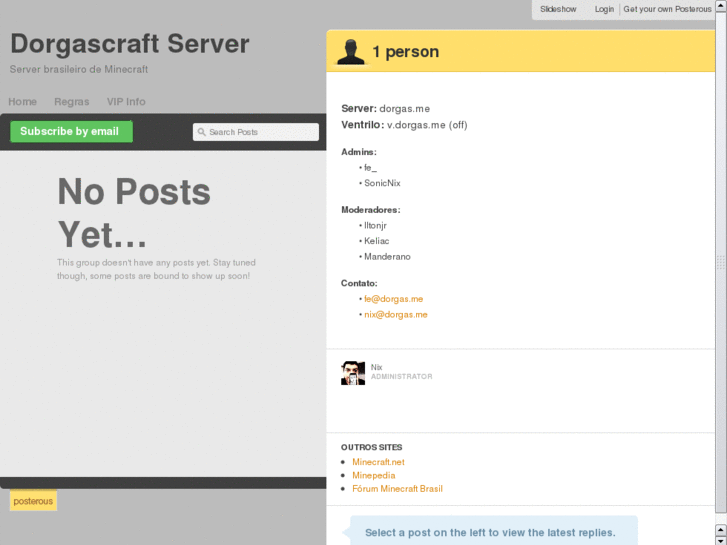Screen dimensions: 727x545
Task: Open Fórum Minecraft Brasil link
Action: [397, 489]
